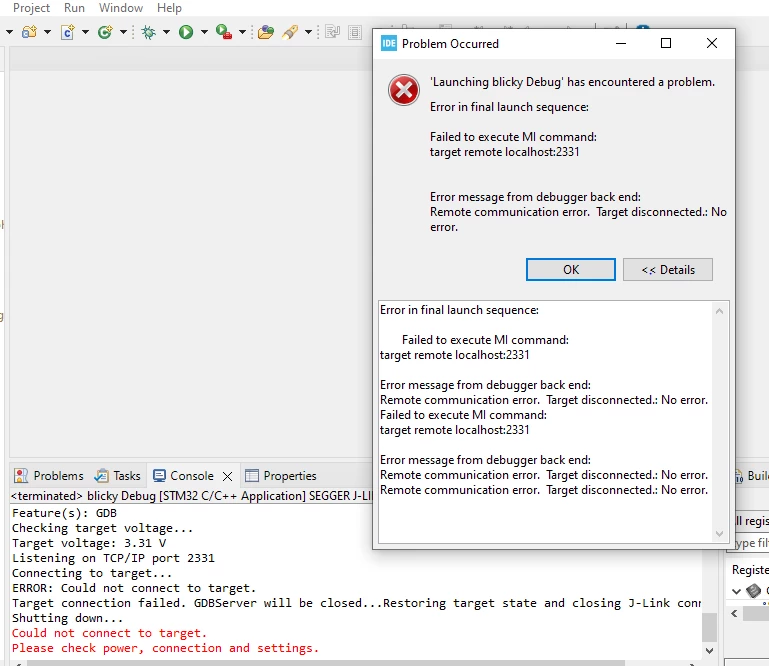The height and width of the screenshot is (666, 769).
Task: Click the green Run play icon
Action: click(x=186, y=32)
